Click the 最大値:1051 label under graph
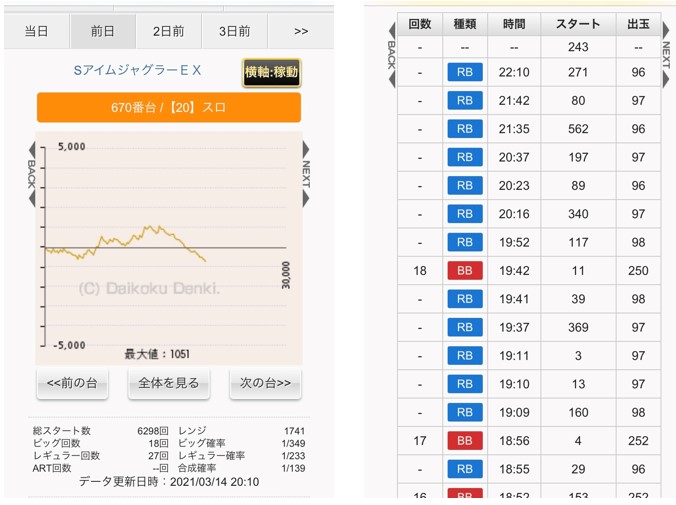Image resolution: width=676 pixels, height=505 pixels. click(x=157, y=354)
